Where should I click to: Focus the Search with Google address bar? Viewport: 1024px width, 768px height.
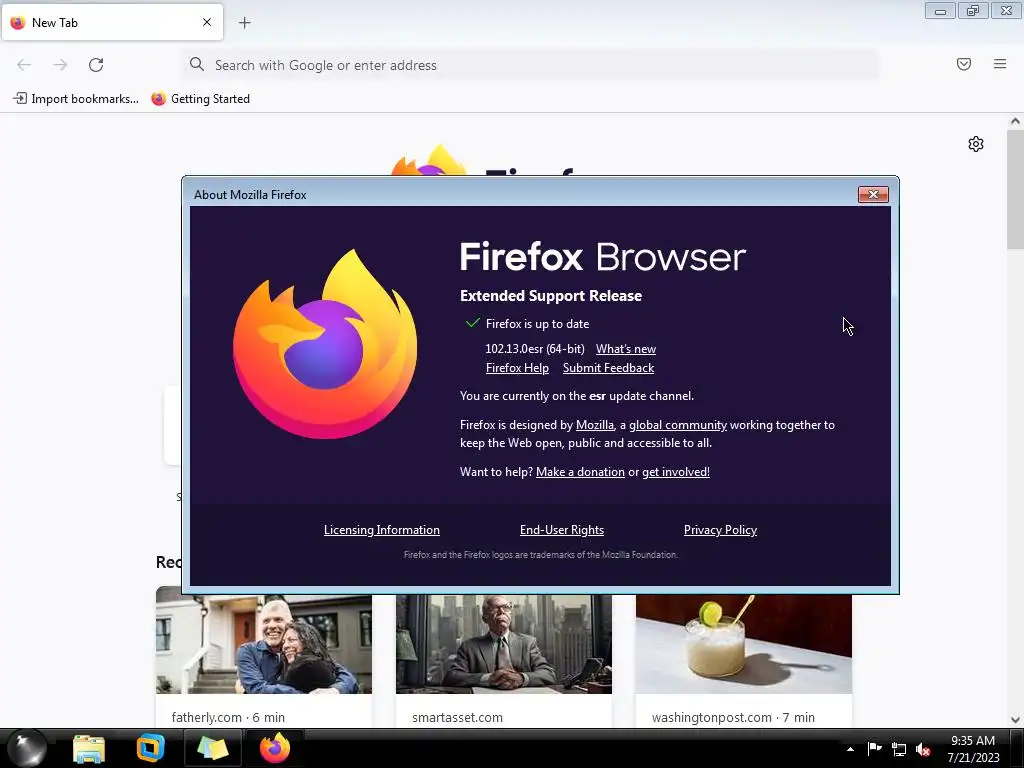(x=530, y=65)
